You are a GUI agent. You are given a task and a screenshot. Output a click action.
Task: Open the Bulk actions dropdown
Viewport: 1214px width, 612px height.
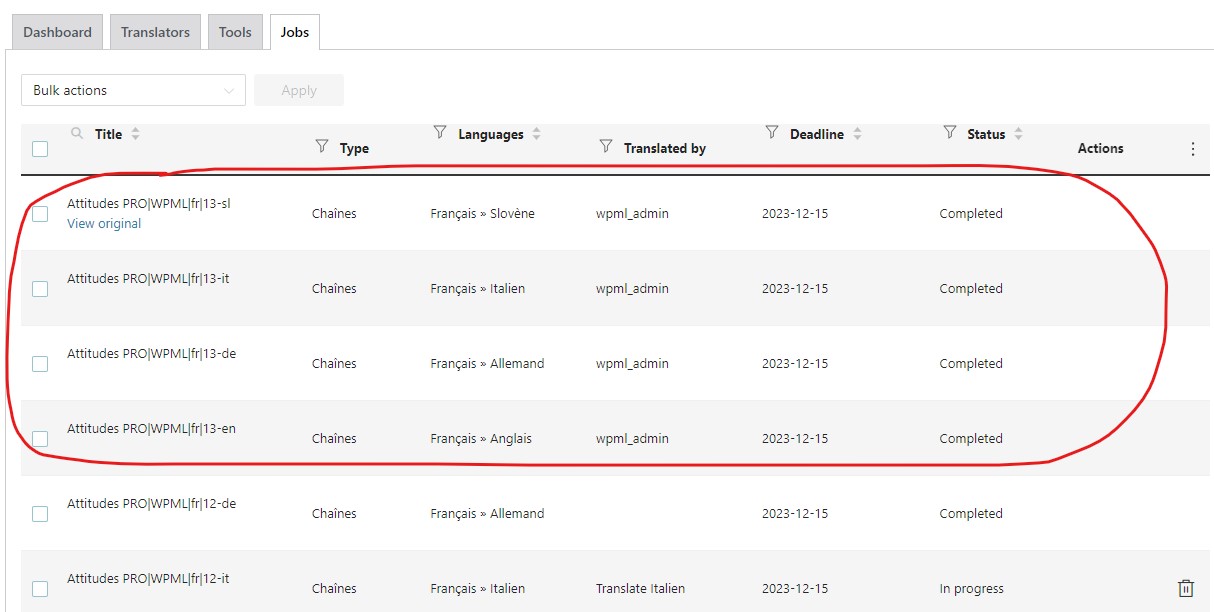click(133, 90)
